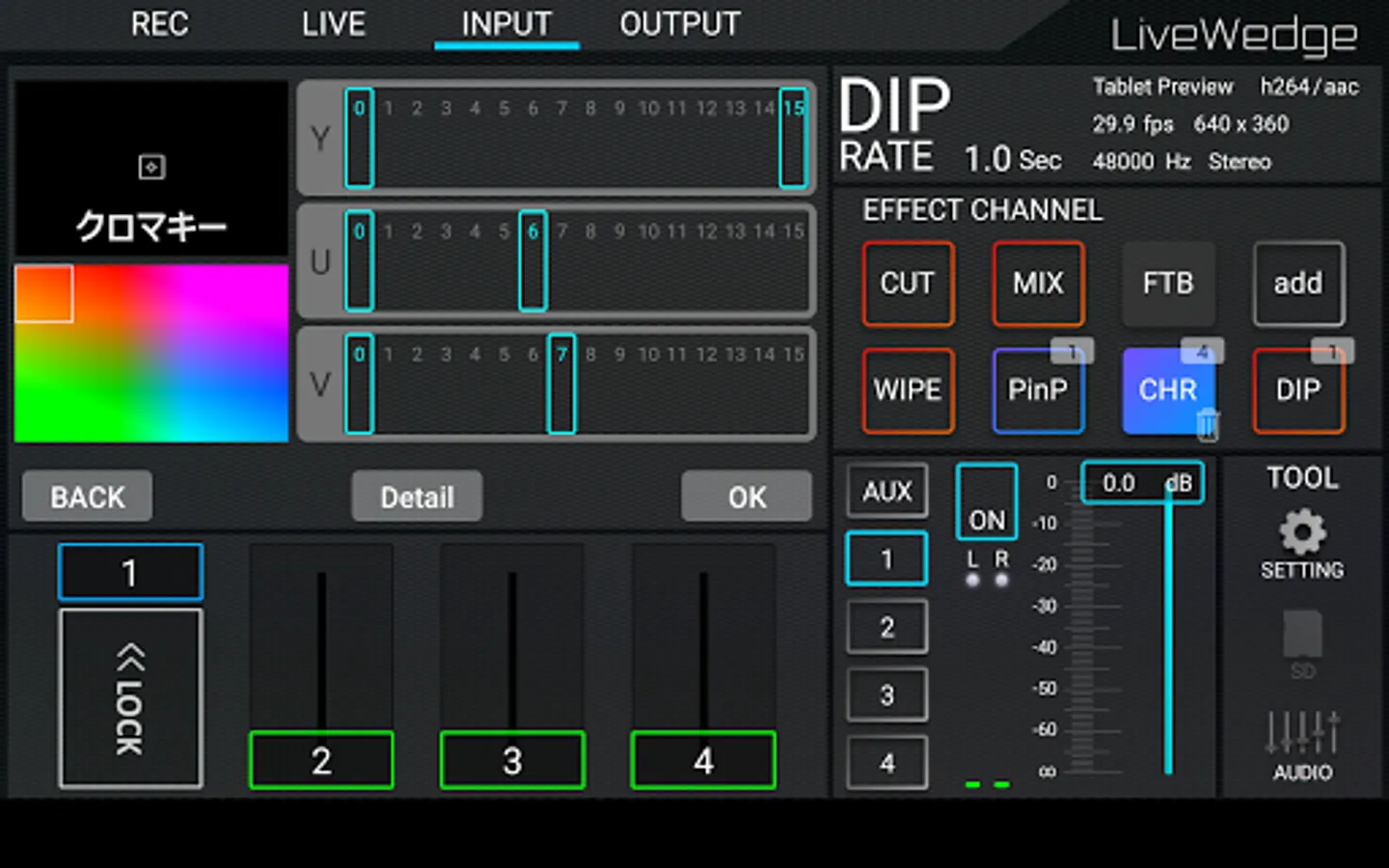
Task: Click V range lower handle at 0
Action: (x=359, y=384)
